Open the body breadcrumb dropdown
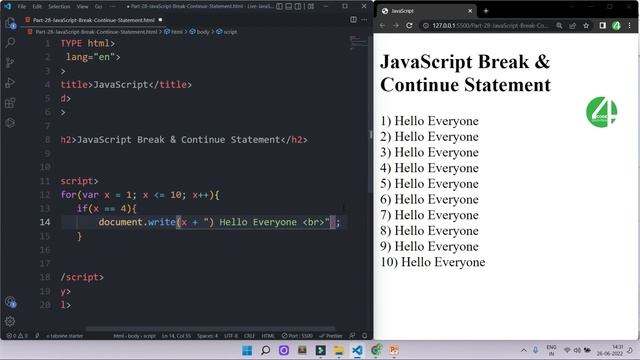Screen dimensions: 640x360 pos(200,32)
